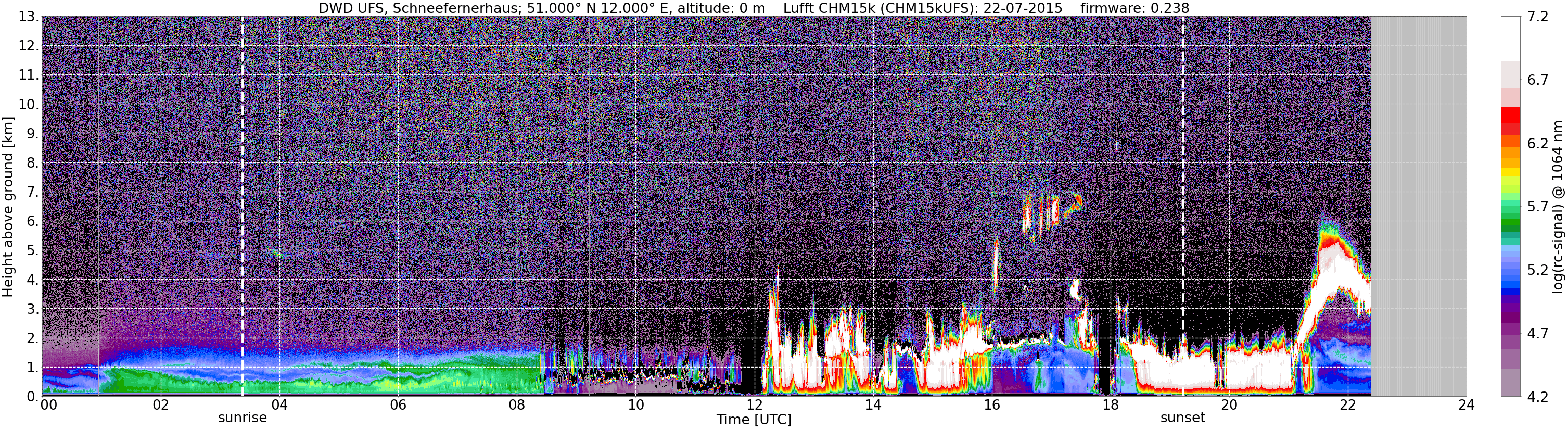
Task: Click the dashed sunrise marker line
Action: [x=243, y=206]
